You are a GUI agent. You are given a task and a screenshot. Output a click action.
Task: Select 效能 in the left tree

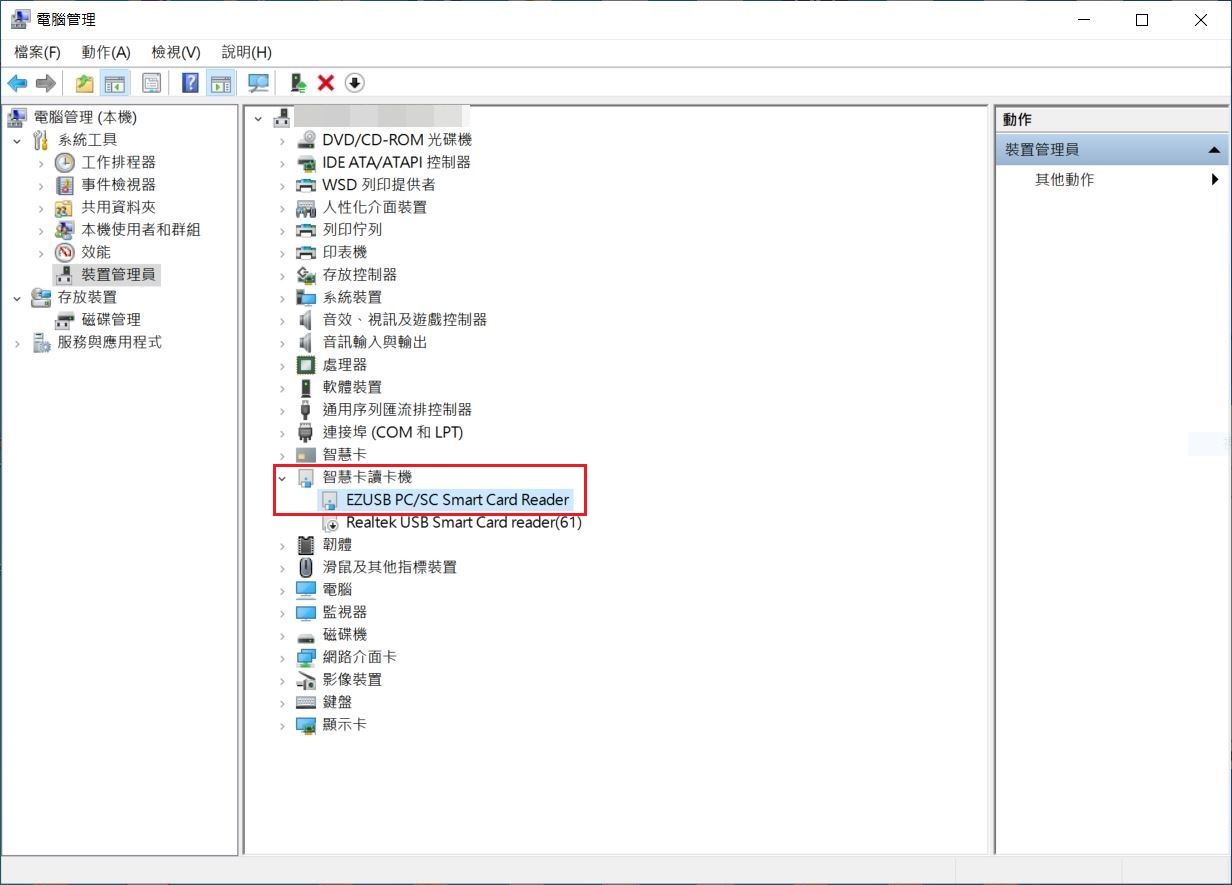point(96,252)
